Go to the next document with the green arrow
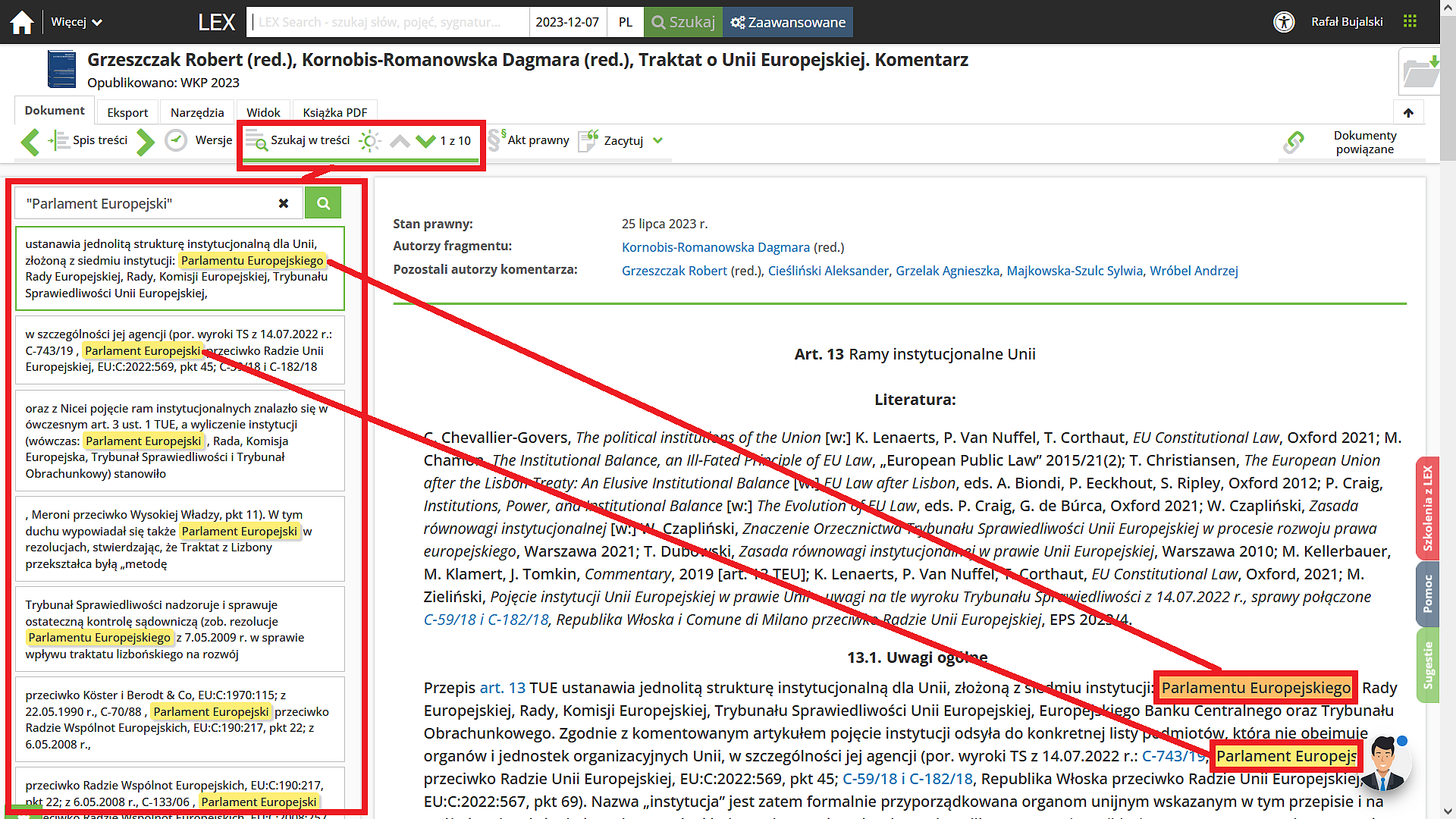The height and width of the screenshot is (819, 1456). (146, 141)
